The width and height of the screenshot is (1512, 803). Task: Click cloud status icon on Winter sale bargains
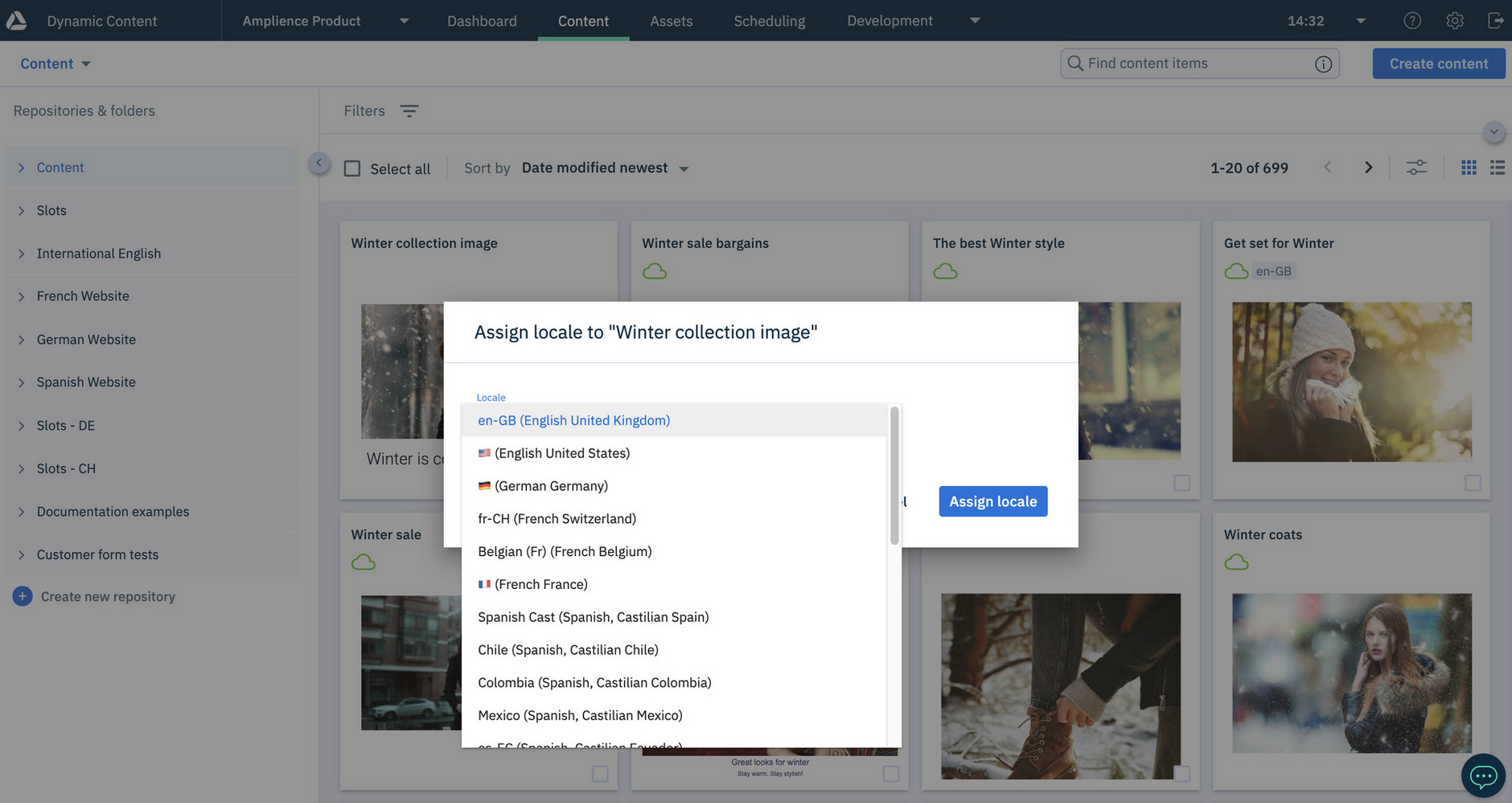tap(655, 271)
